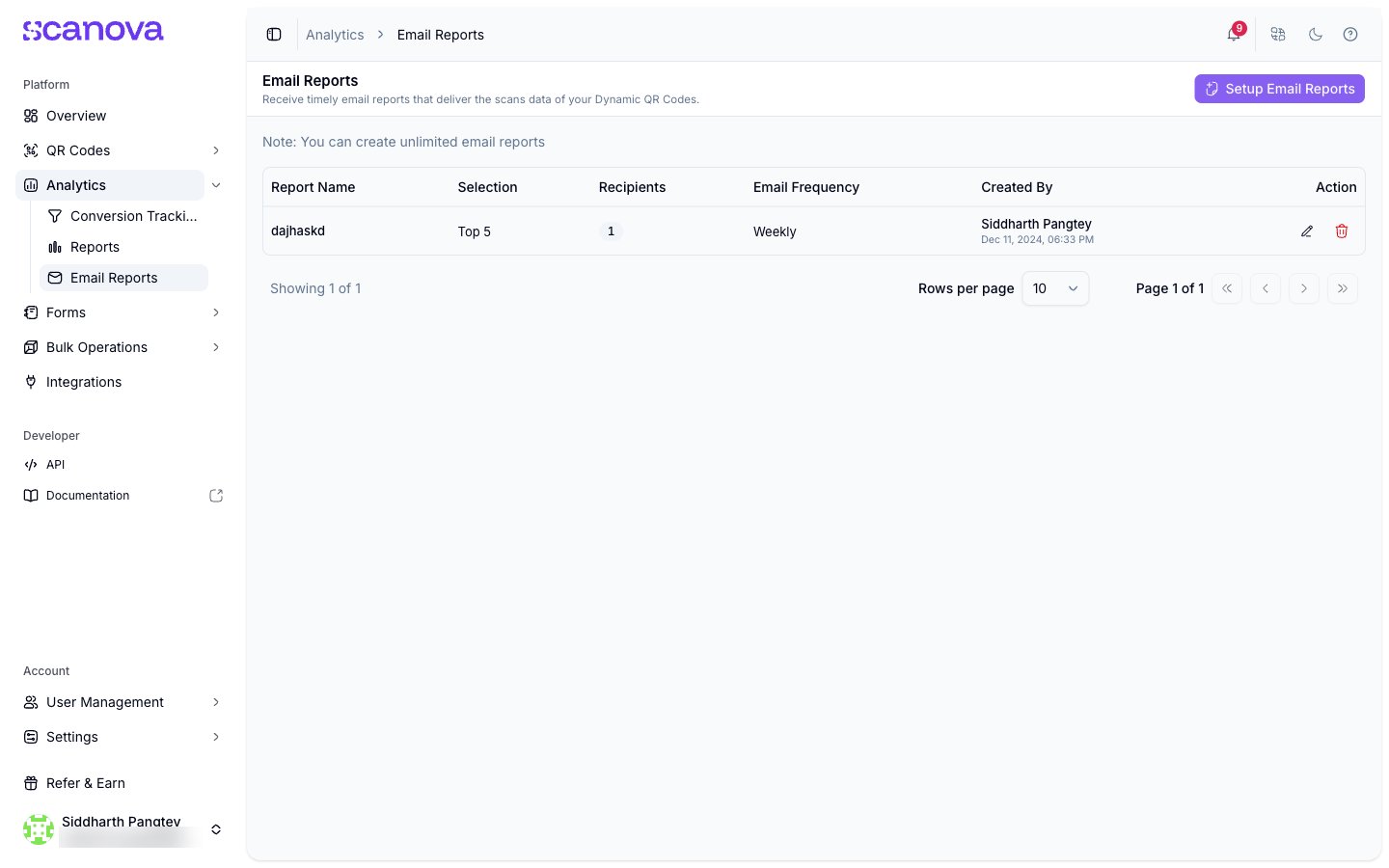Click the Weekly frequency cell
Image resolution: width=1389 pixels, height=868 pixels.
[775, 231]
